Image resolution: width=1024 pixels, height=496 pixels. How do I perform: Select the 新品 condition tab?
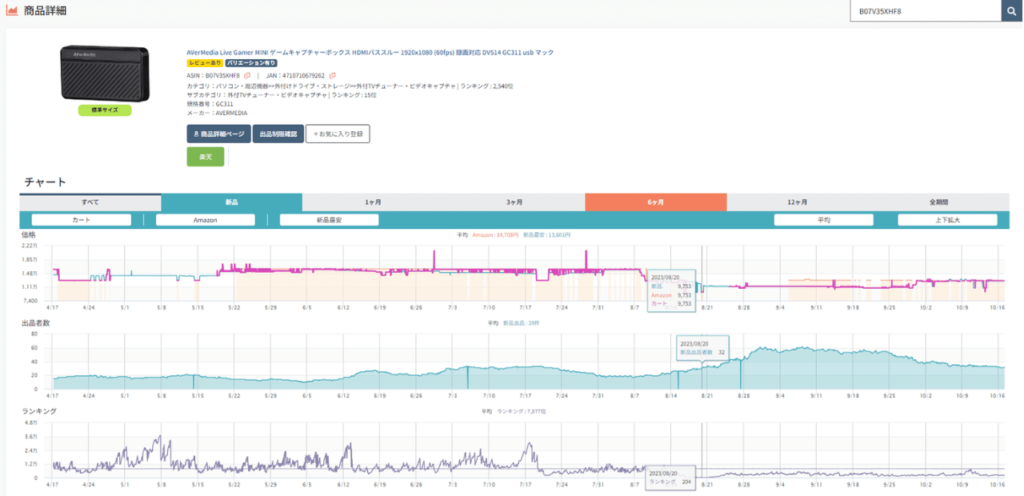pos(231,202)
